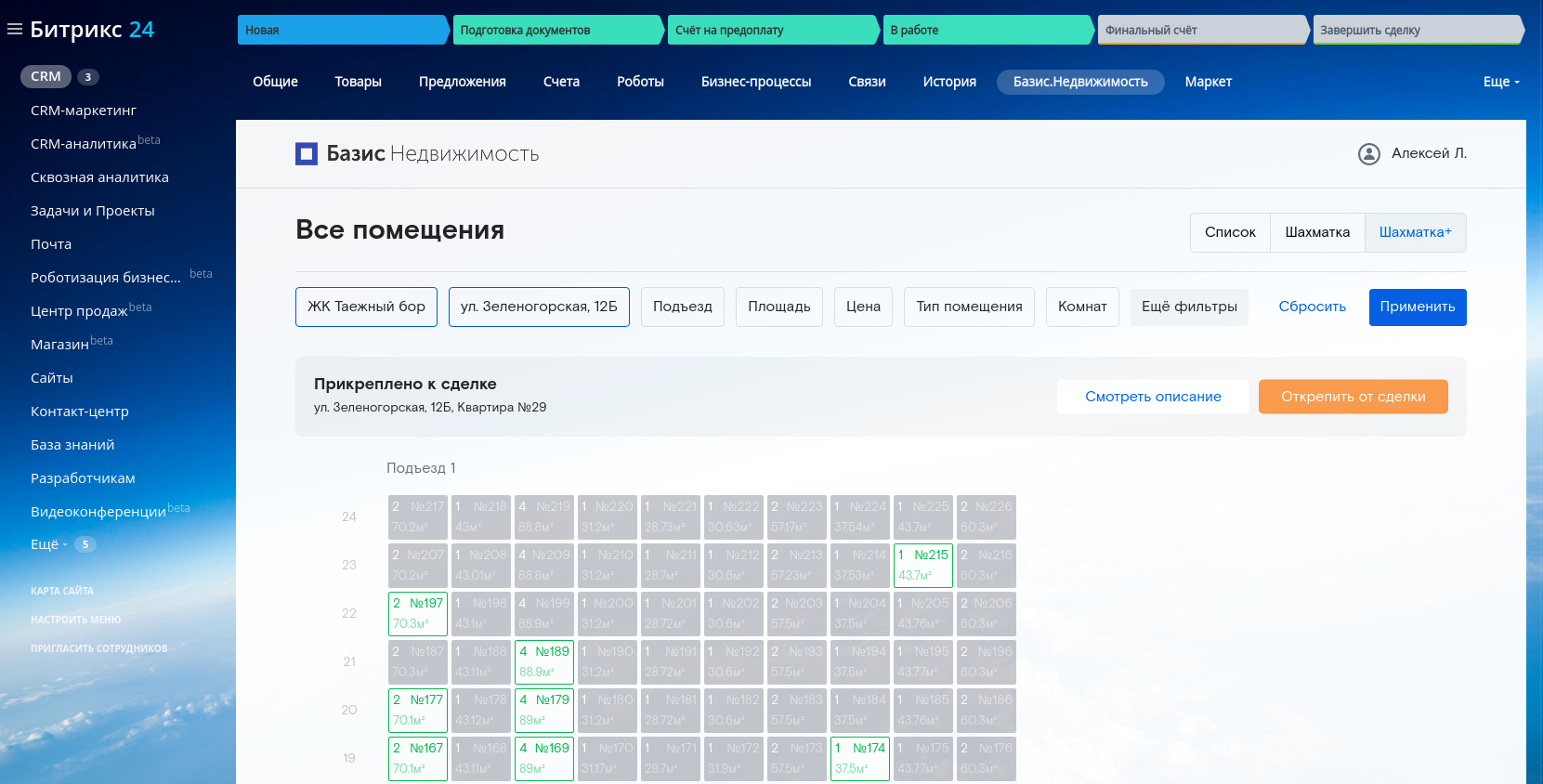Open Задачи и Проекты in sidebar
1543x784 pixels.
(x=93, y=211)
